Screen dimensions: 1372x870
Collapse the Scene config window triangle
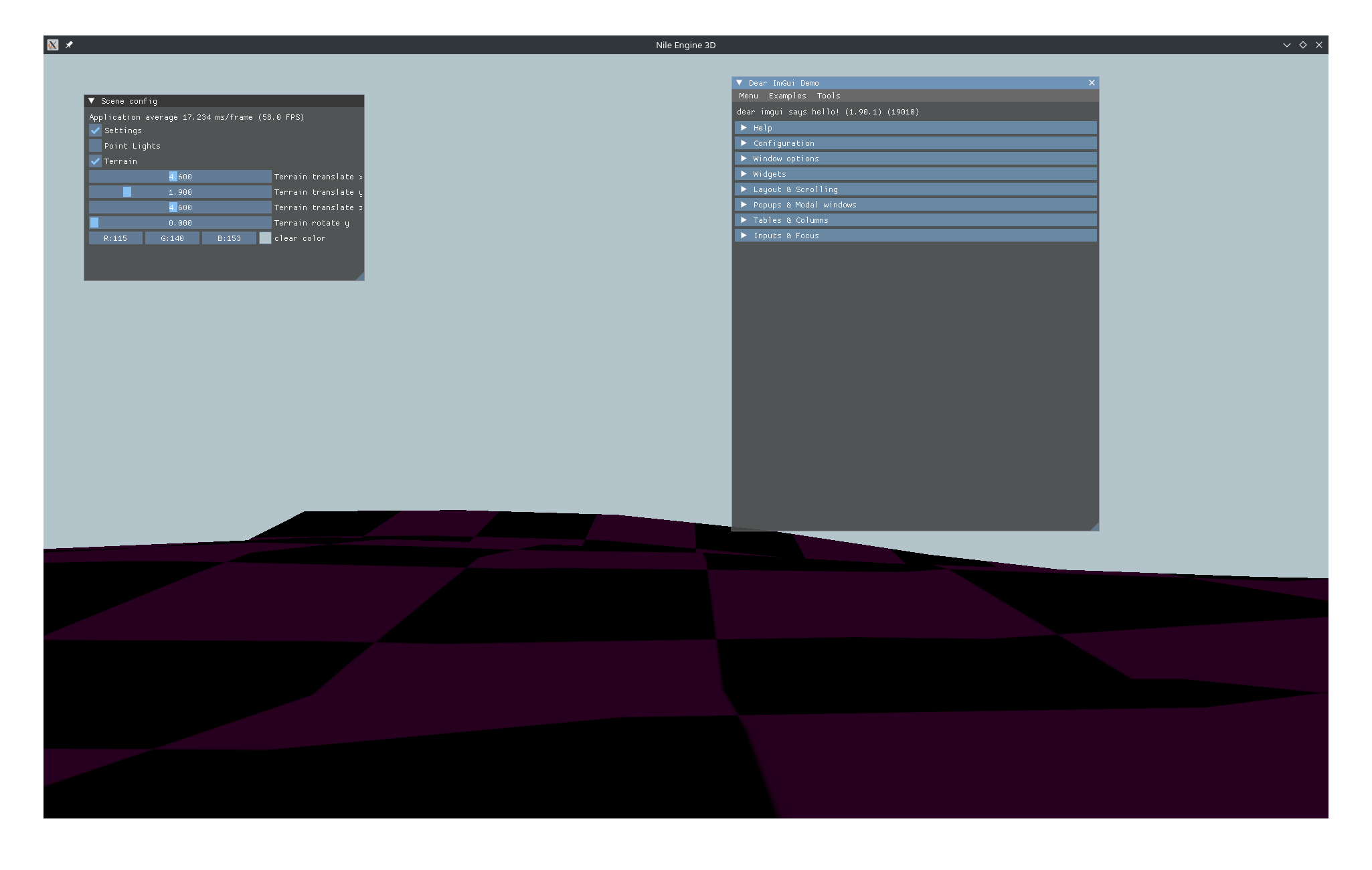click(x=92, y=101)
